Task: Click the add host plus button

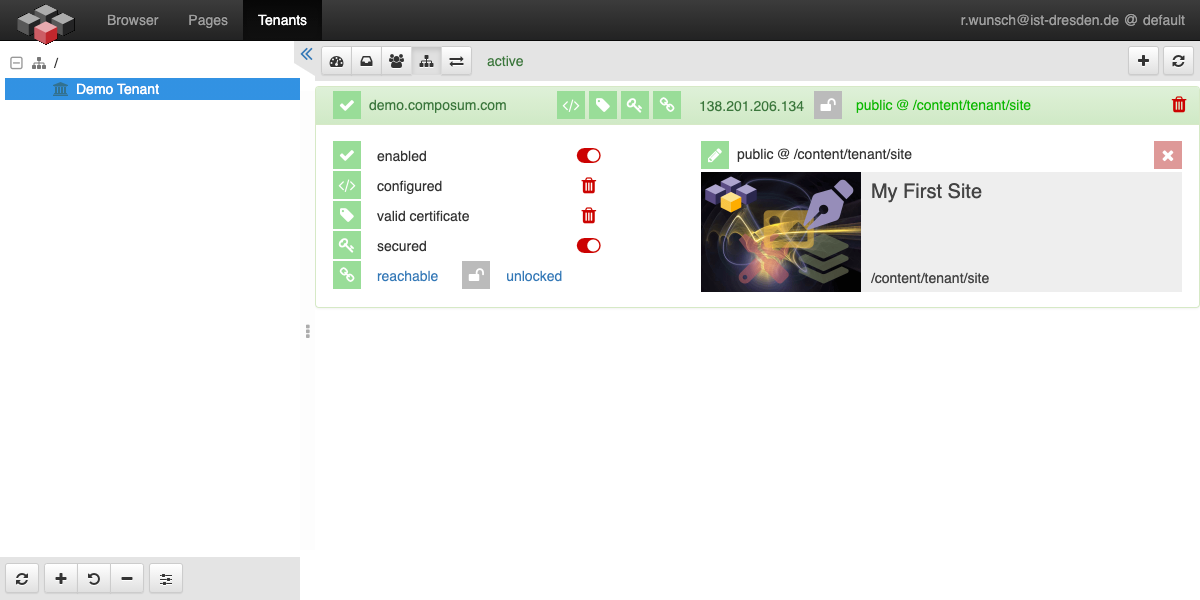Action: point(1143,61)
